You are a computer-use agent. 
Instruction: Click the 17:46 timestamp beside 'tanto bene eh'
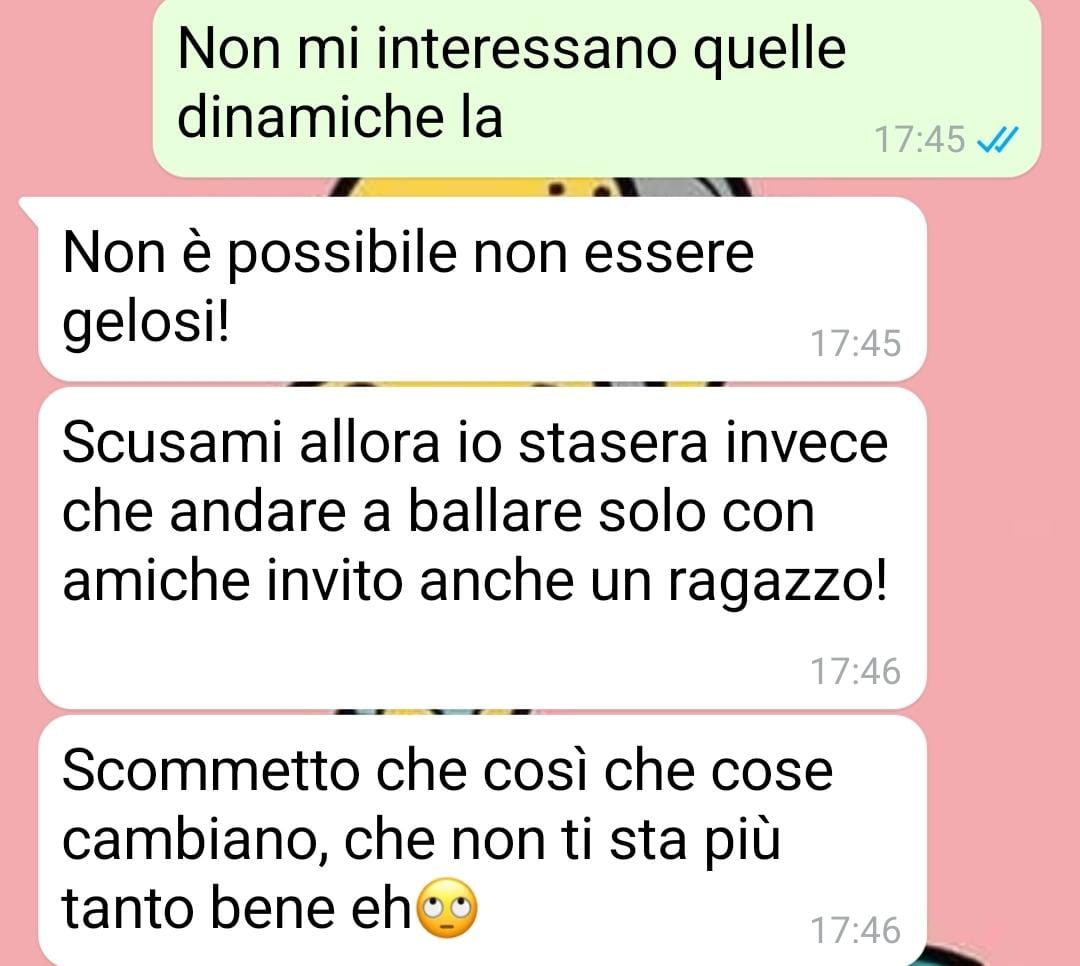pyautogui.click(x=855, y=930)
